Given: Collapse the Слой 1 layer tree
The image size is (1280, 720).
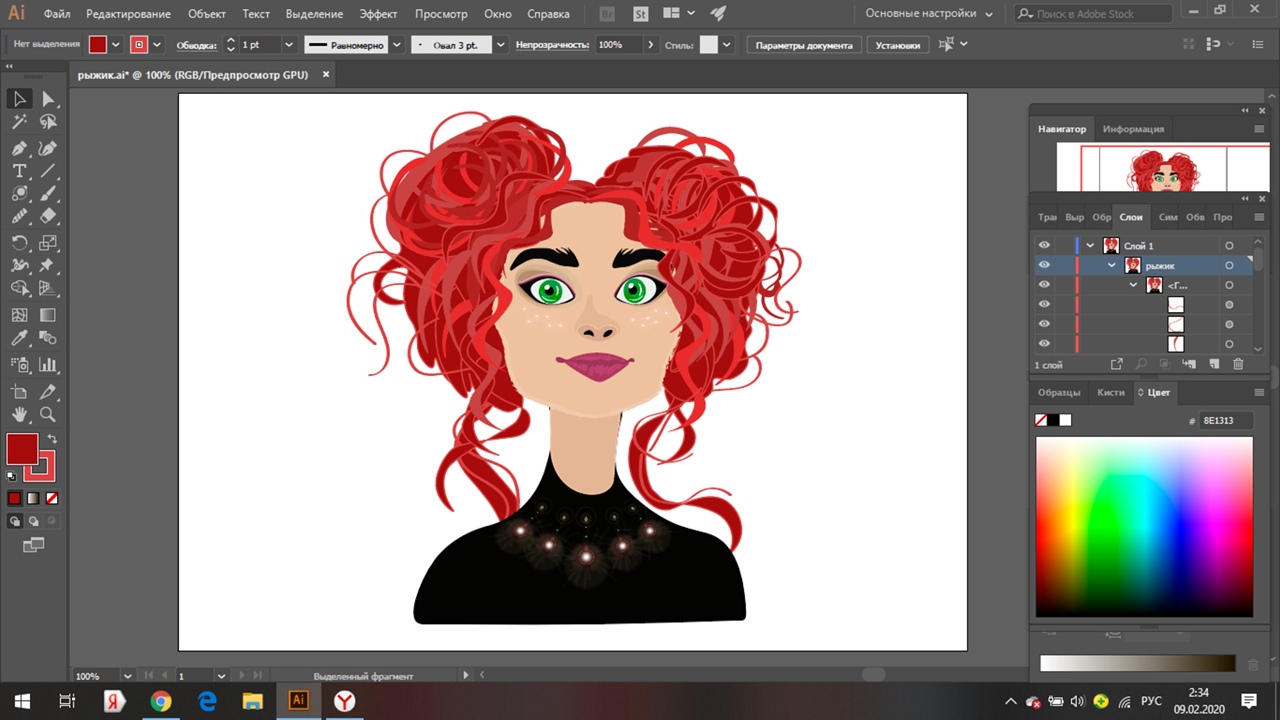Looking at the screenshot, I should 1090,246.
